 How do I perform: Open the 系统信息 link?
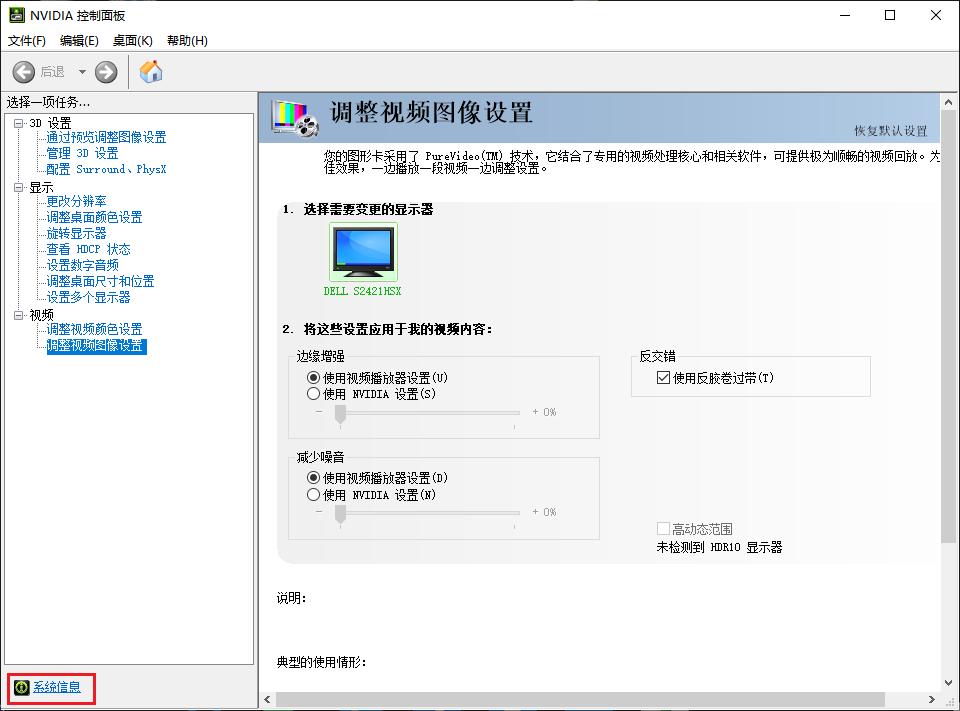[x=56, y=687]
